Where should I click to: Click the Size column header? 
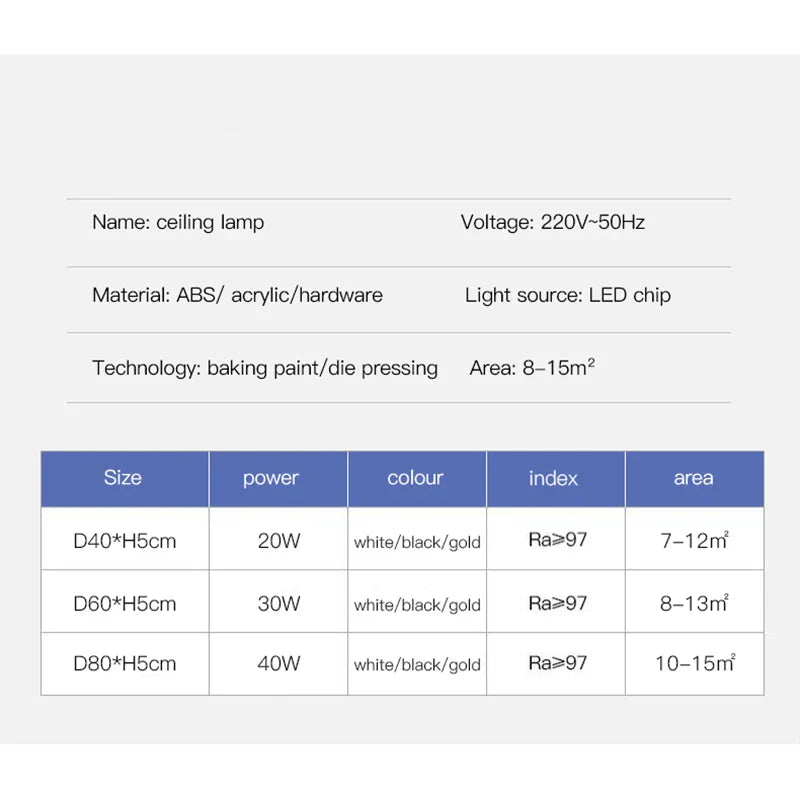pos(123,478)
